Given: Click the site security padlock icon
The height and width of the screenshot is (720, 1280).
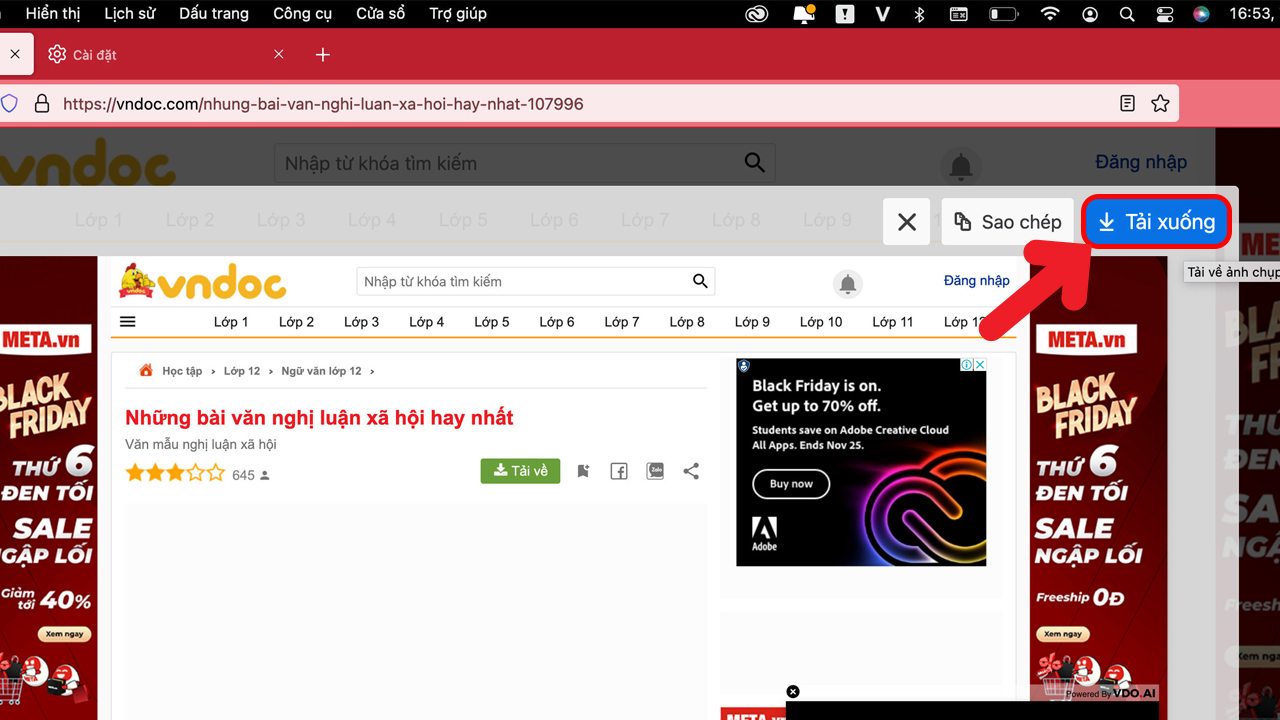Looking at the screenshot, I should tap(42, 103).
